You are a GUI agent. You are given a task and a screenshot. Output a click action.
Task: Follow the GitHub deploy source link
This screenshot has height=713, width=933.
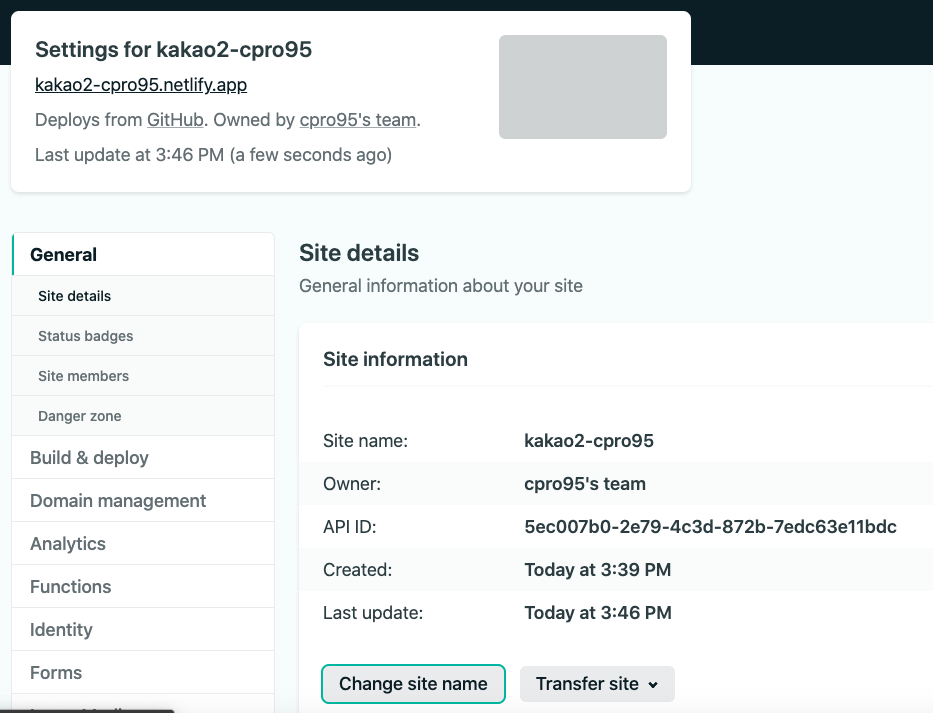pos(175,120)
